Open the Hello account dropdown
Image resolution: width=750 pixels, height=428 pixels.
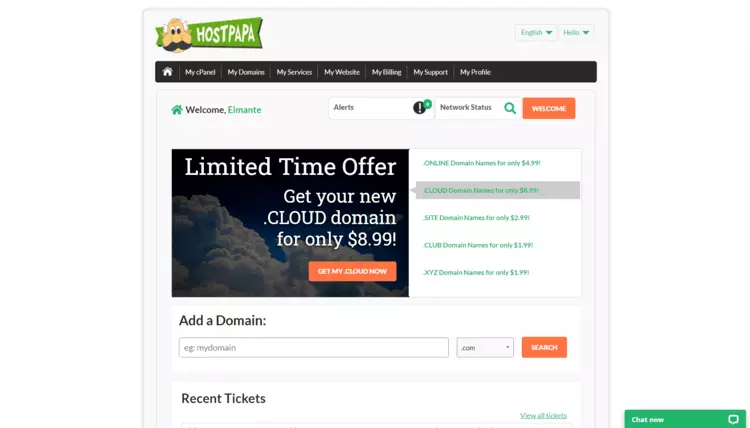[576, 33]
